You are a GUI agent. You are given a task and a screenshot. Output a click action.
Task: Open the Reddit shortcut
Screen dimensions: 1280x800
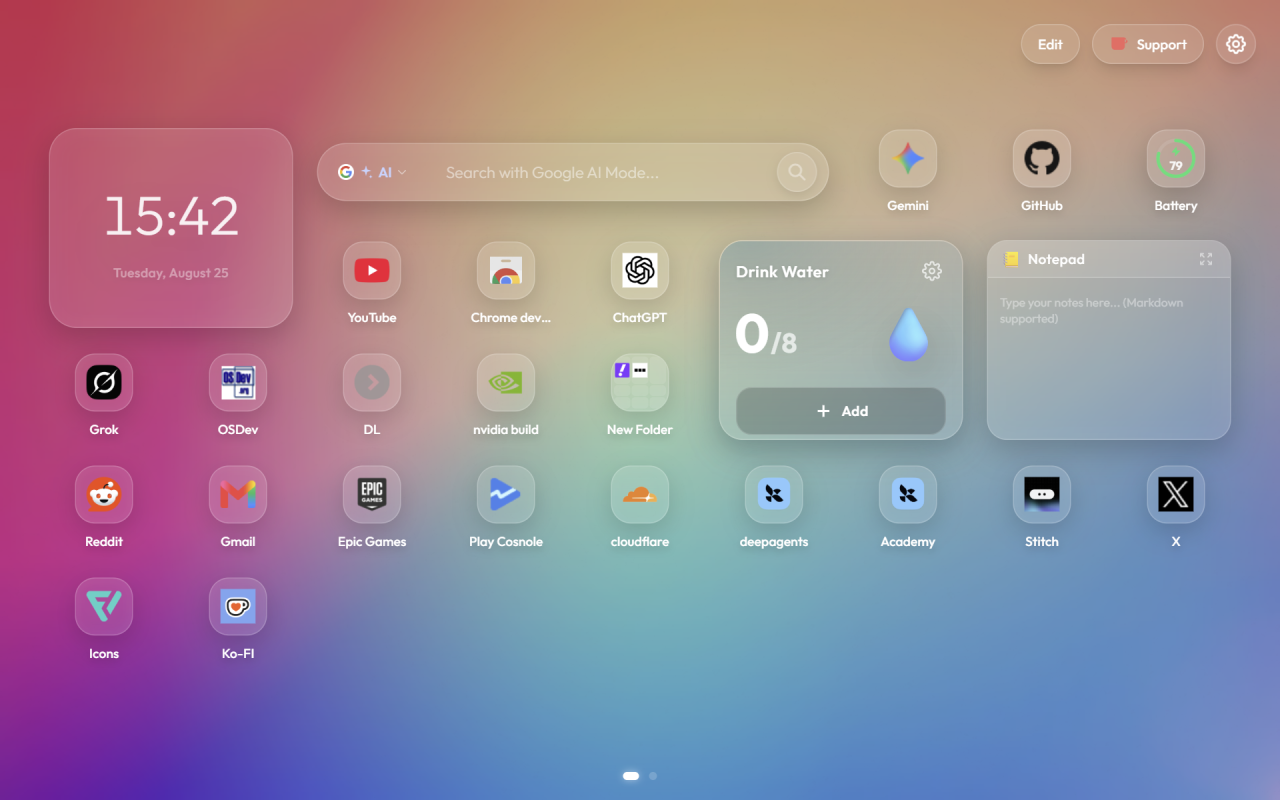pyautogui.click(x=104, y=494)
